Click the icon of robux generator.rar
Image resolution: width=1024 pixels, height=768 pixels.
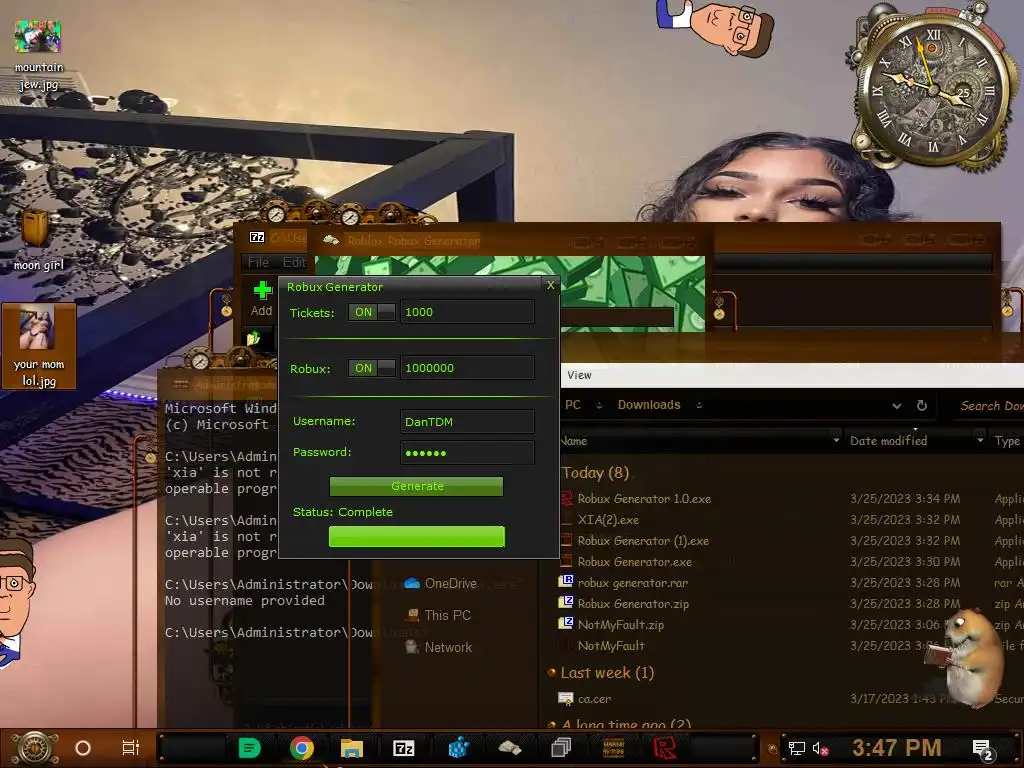point(566,581)
